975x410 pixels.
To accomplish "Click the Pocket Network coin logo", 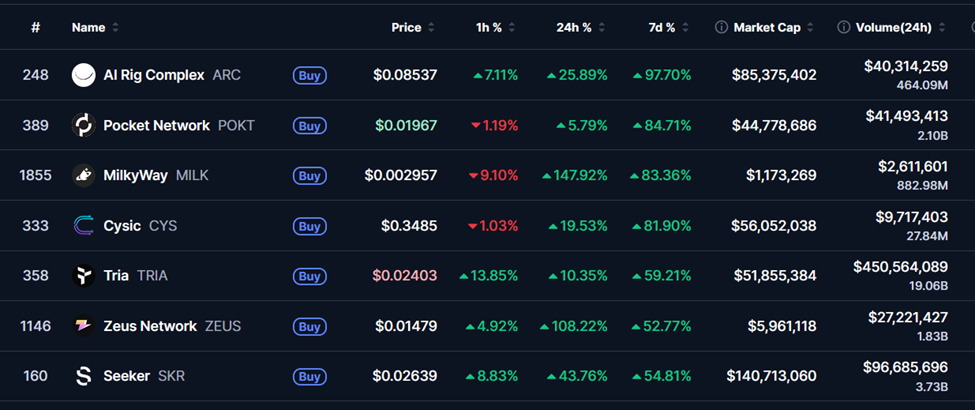I will 84,125.
